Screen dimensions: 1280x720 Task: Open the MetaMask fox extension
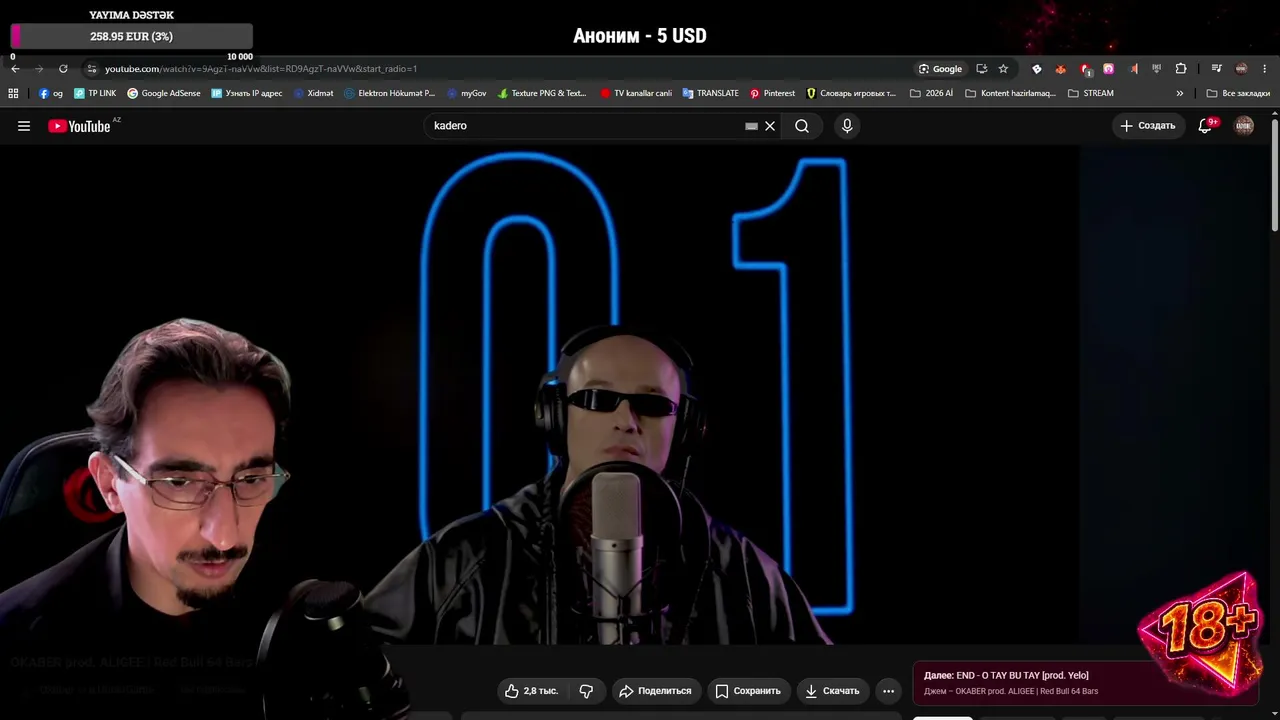tap(1061, 69)
